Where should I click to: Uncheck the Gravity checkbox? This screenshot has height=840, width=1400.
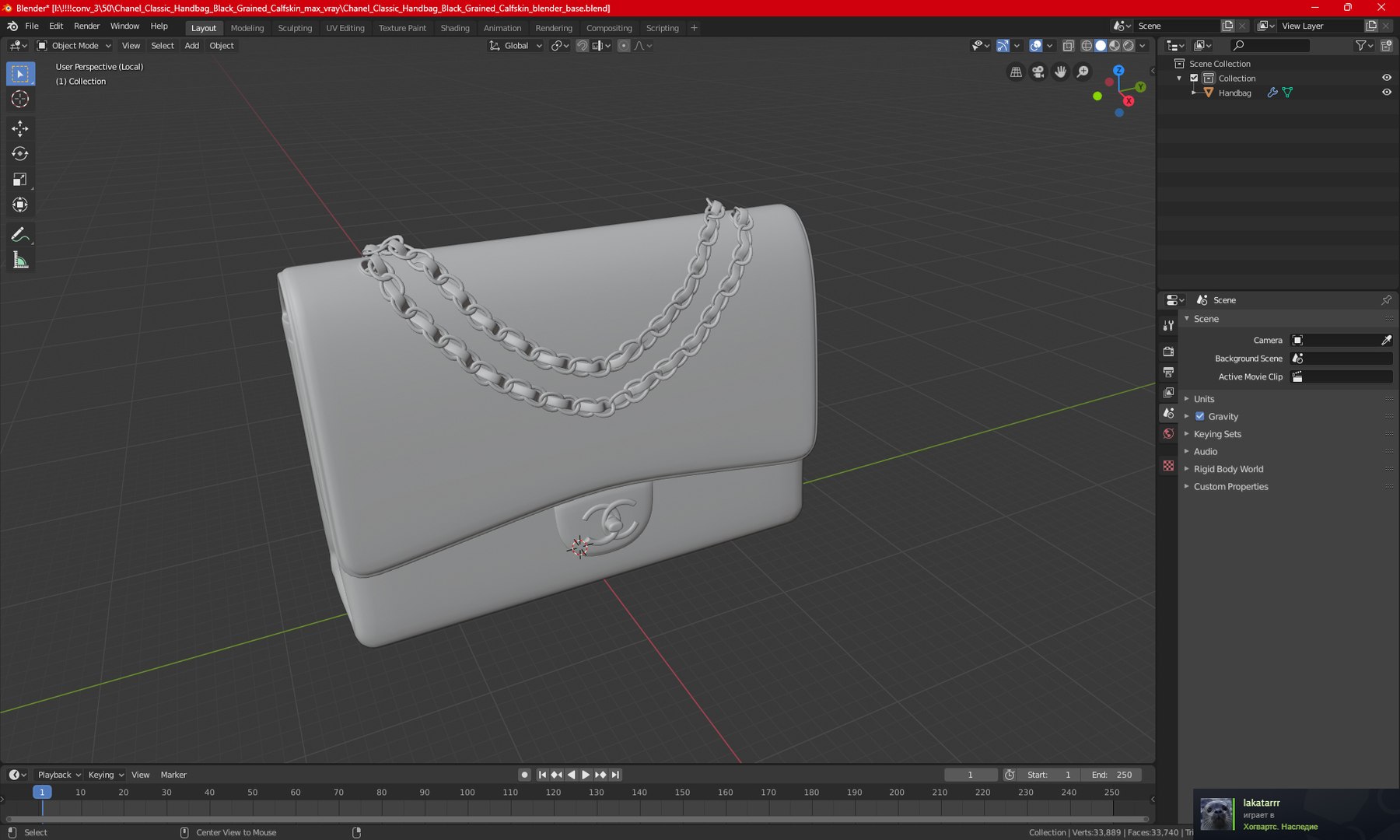1200,416
